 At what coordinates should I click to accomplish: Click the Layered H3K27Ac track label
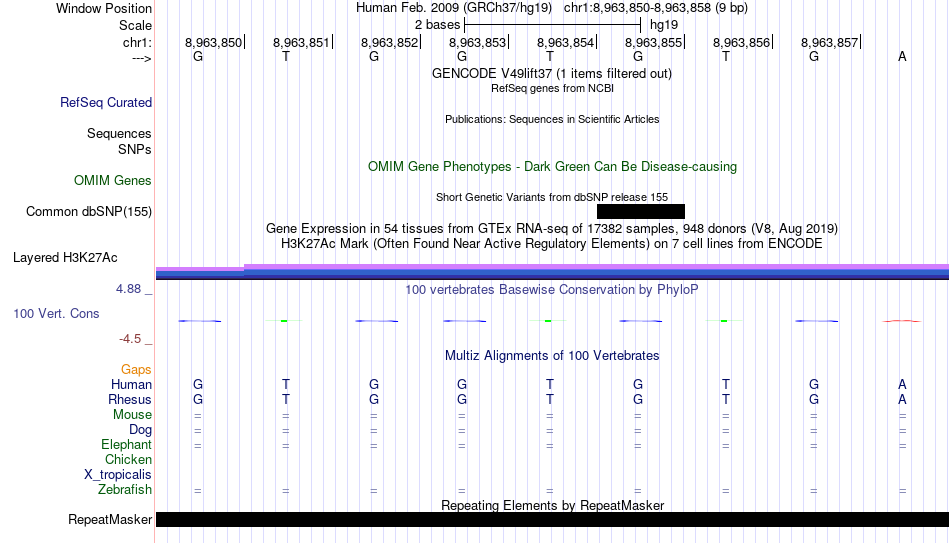click(x=65, y=258)
